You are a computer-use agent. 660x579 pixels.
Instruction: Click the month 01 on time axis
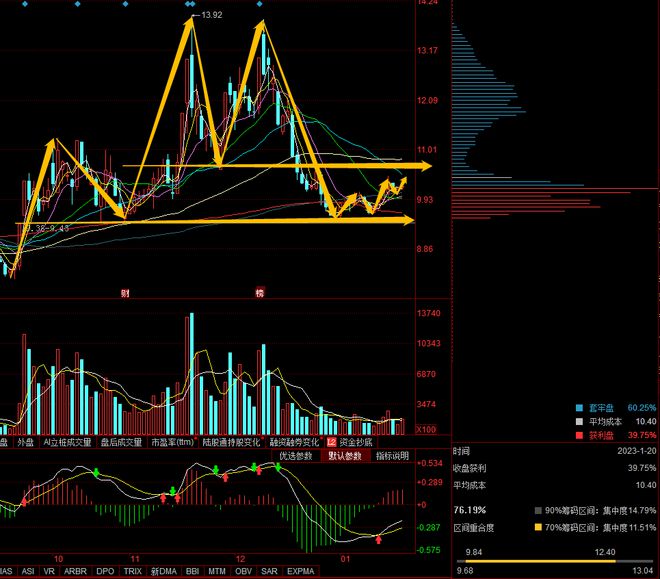[345, 559]
